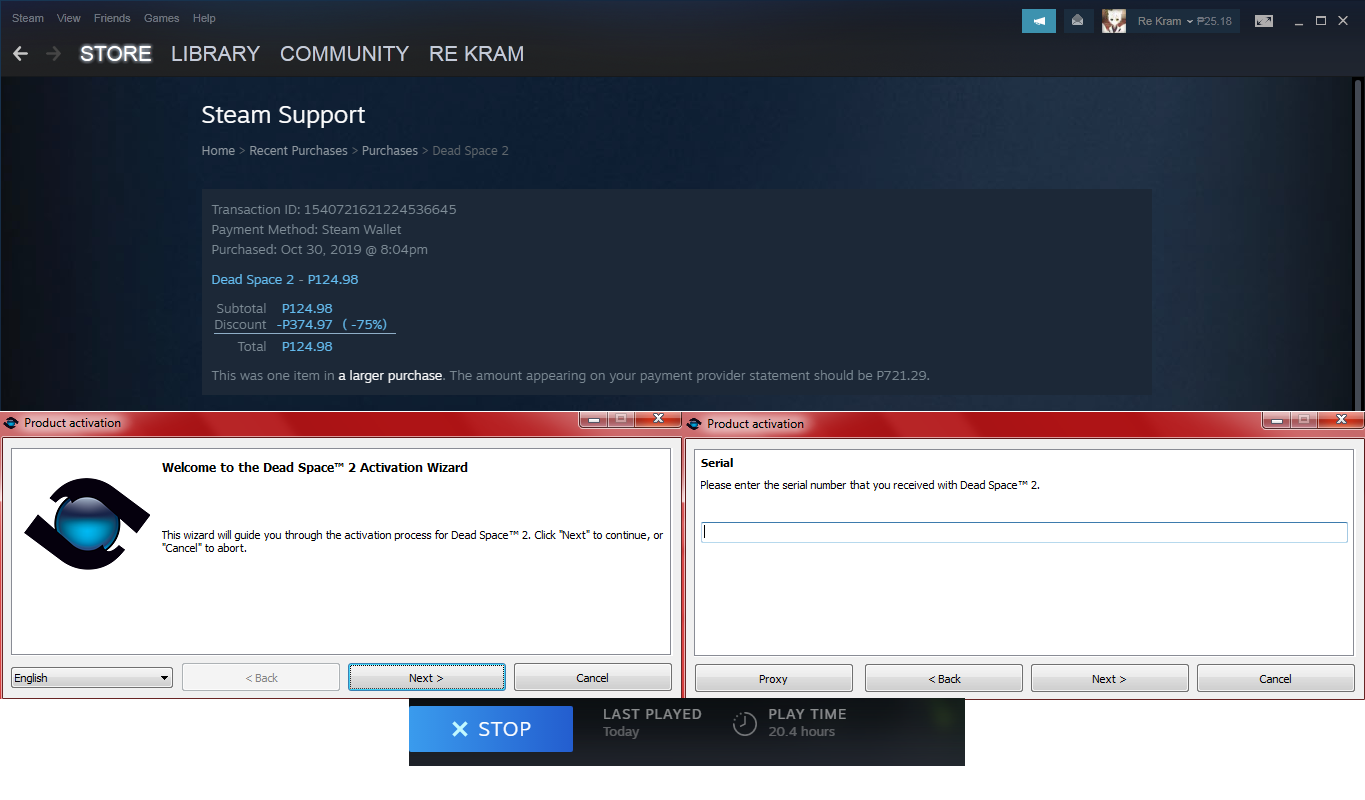Click the Dead Space 2 wizard logo
The image size is (1365, 800).
tap(88, 524)
